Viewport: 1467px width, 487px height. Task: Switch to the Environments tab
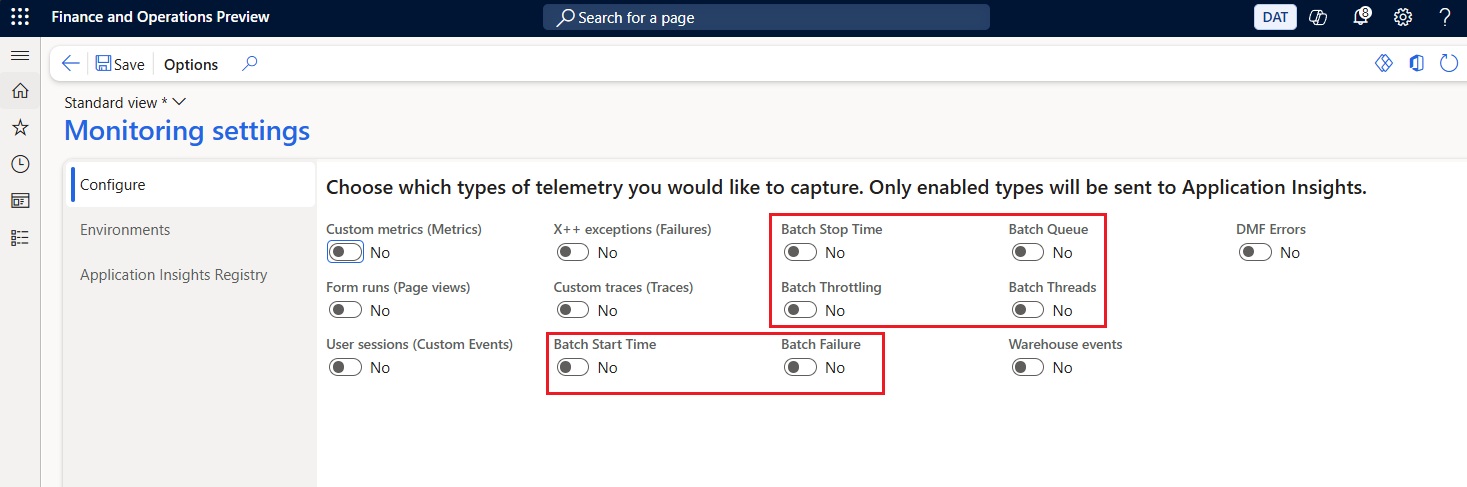(x=125, y=230)
